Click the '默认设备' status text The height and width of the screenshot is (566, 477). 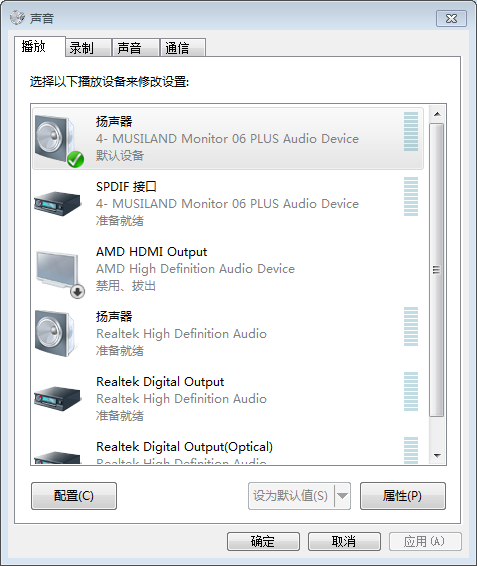coord(120,156)
